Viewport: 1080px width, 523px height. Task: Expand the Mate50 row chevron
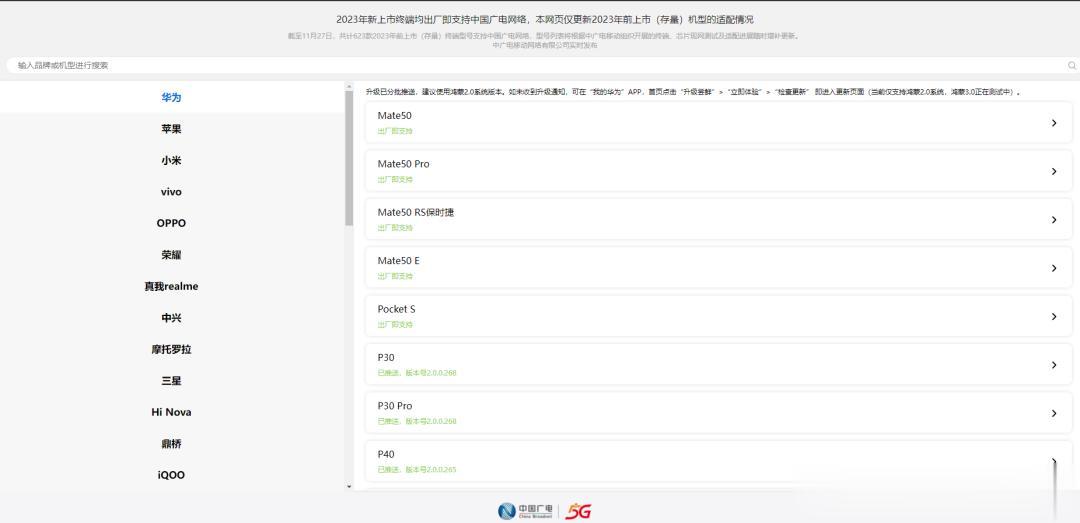click(x=1054, y=123)
